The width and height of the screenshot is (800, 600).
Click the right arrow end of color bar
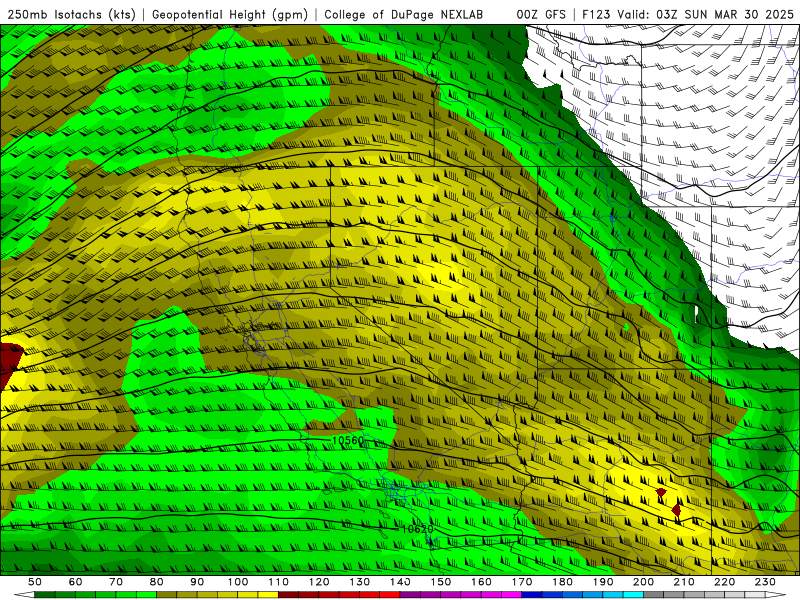(776, 595)
